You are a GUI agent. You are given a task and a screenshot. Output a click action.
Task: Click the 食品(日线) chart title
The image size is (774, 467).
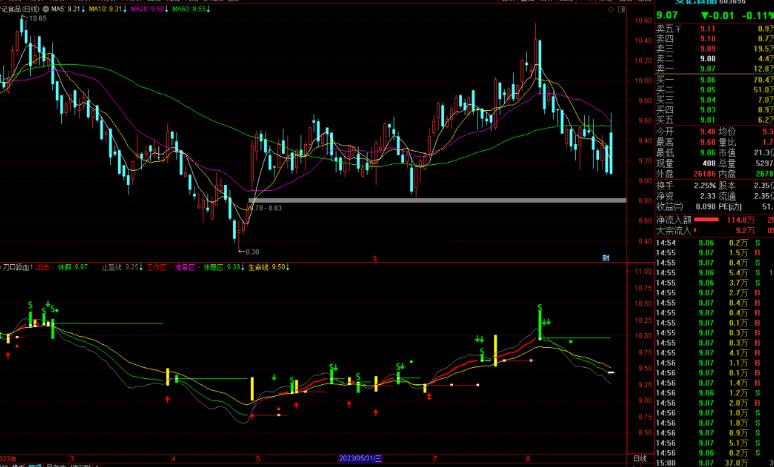pos(20,9)
